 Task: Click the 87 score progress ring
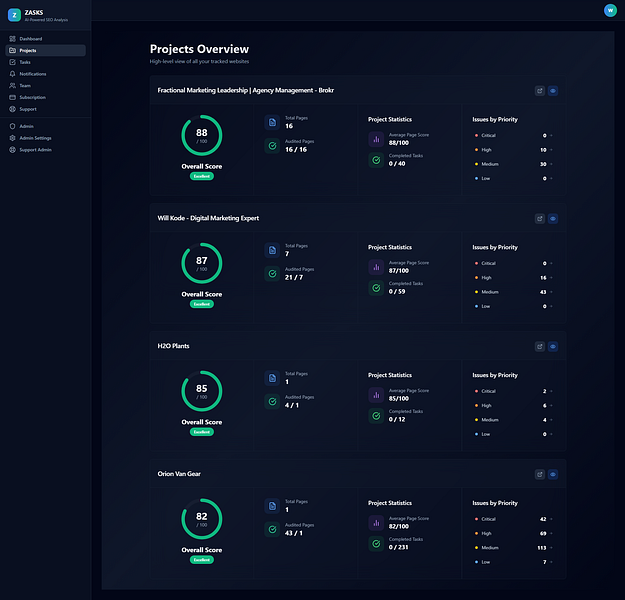(202, 263)
